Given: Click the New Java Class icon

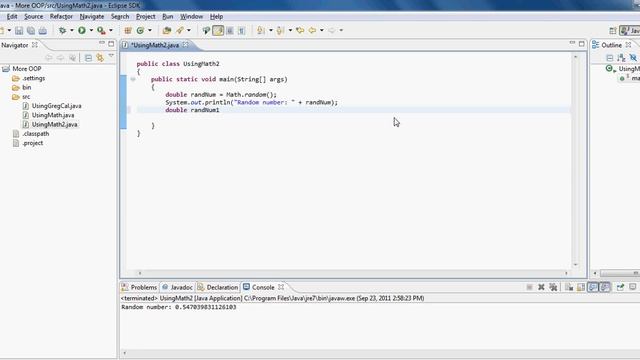Looking at the screenshot, I should click(140, 30).
